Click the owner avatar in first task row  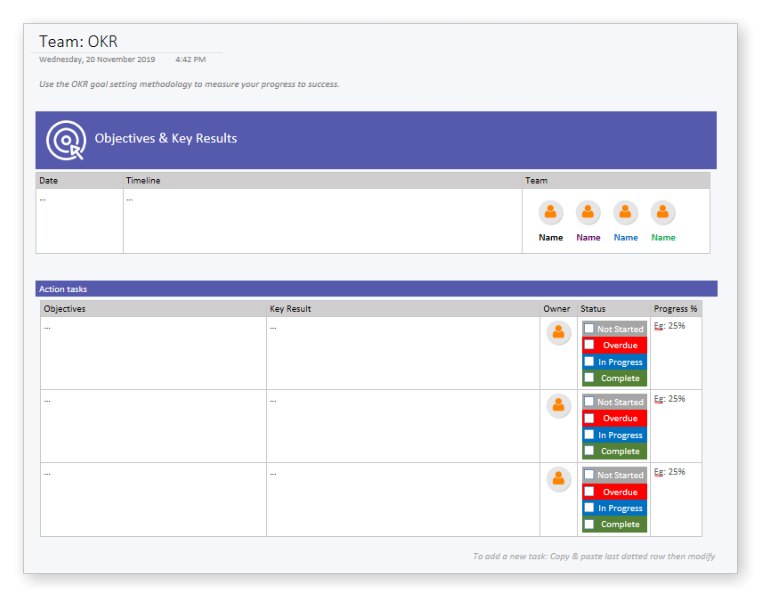558,333
